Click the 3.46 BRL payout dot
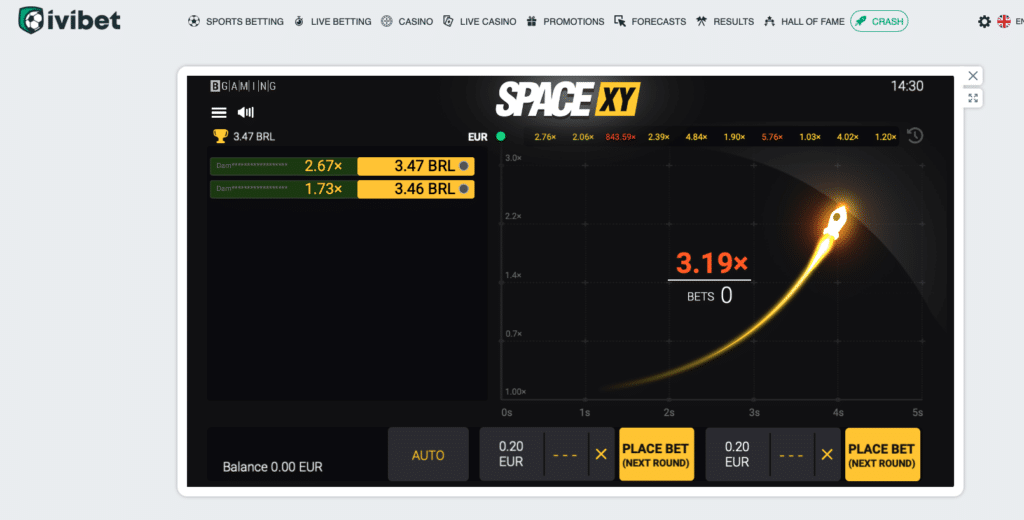 pos(464,189)
